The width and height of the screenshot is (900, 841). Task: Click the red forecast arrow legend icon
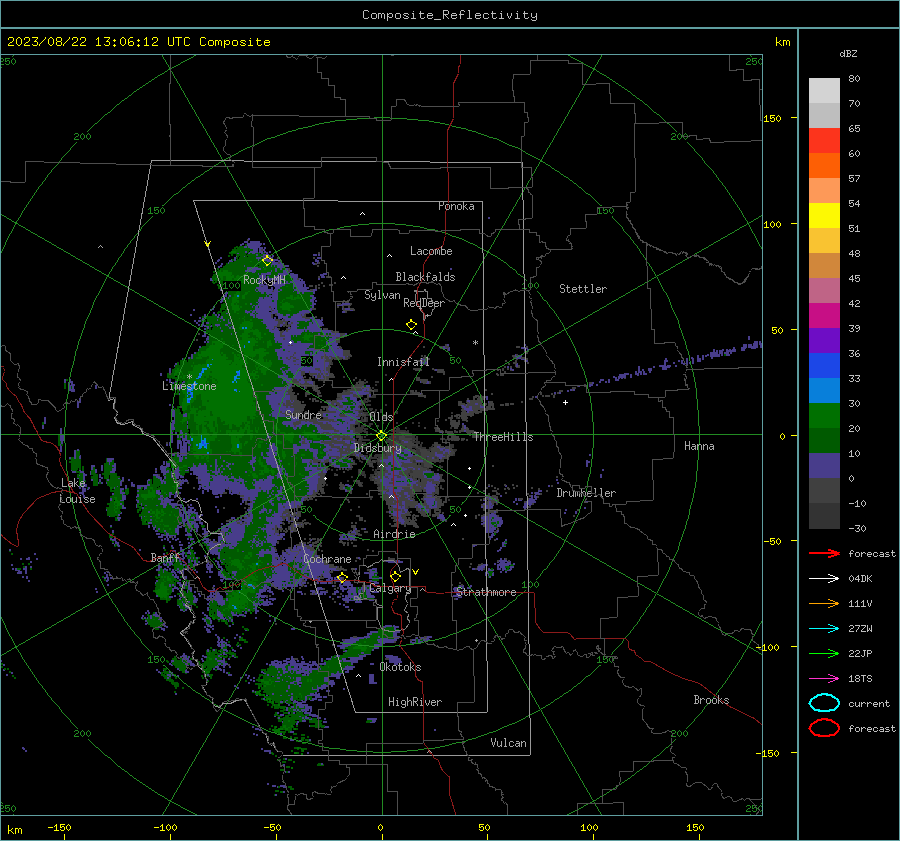pos(824,553)
